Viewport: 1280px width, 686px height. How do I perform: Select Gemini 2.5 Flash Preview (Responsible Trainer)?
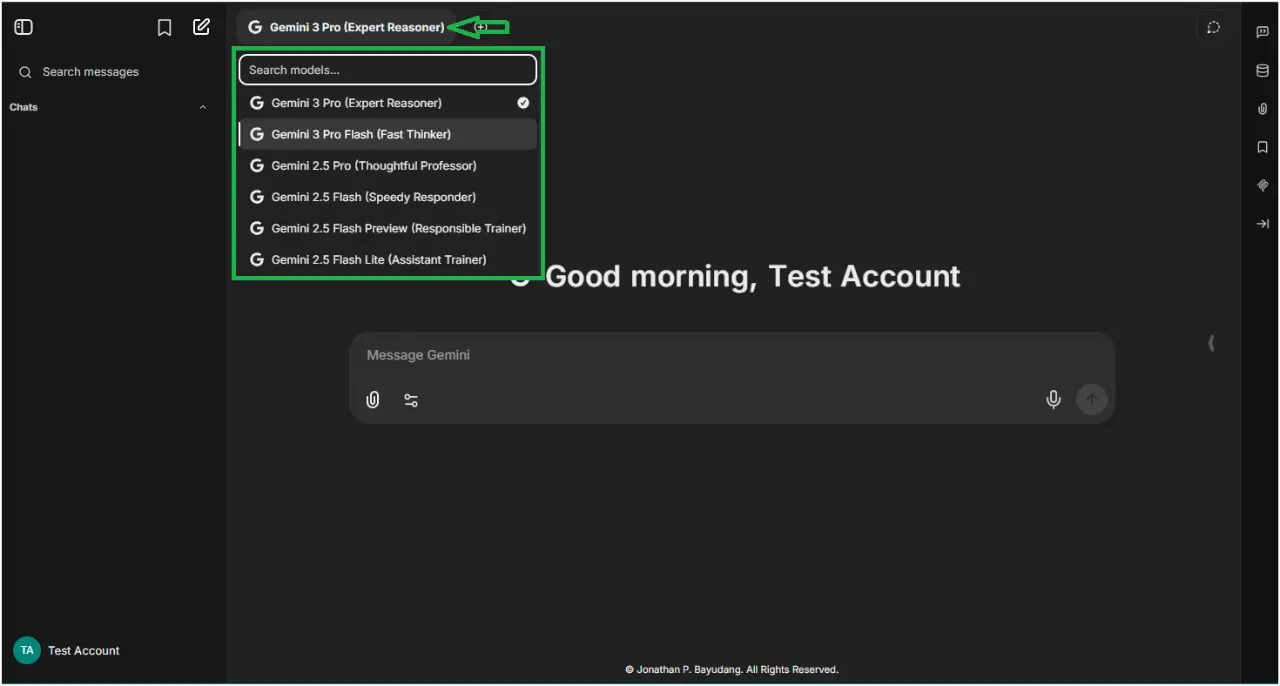click(x=388, y=228)
